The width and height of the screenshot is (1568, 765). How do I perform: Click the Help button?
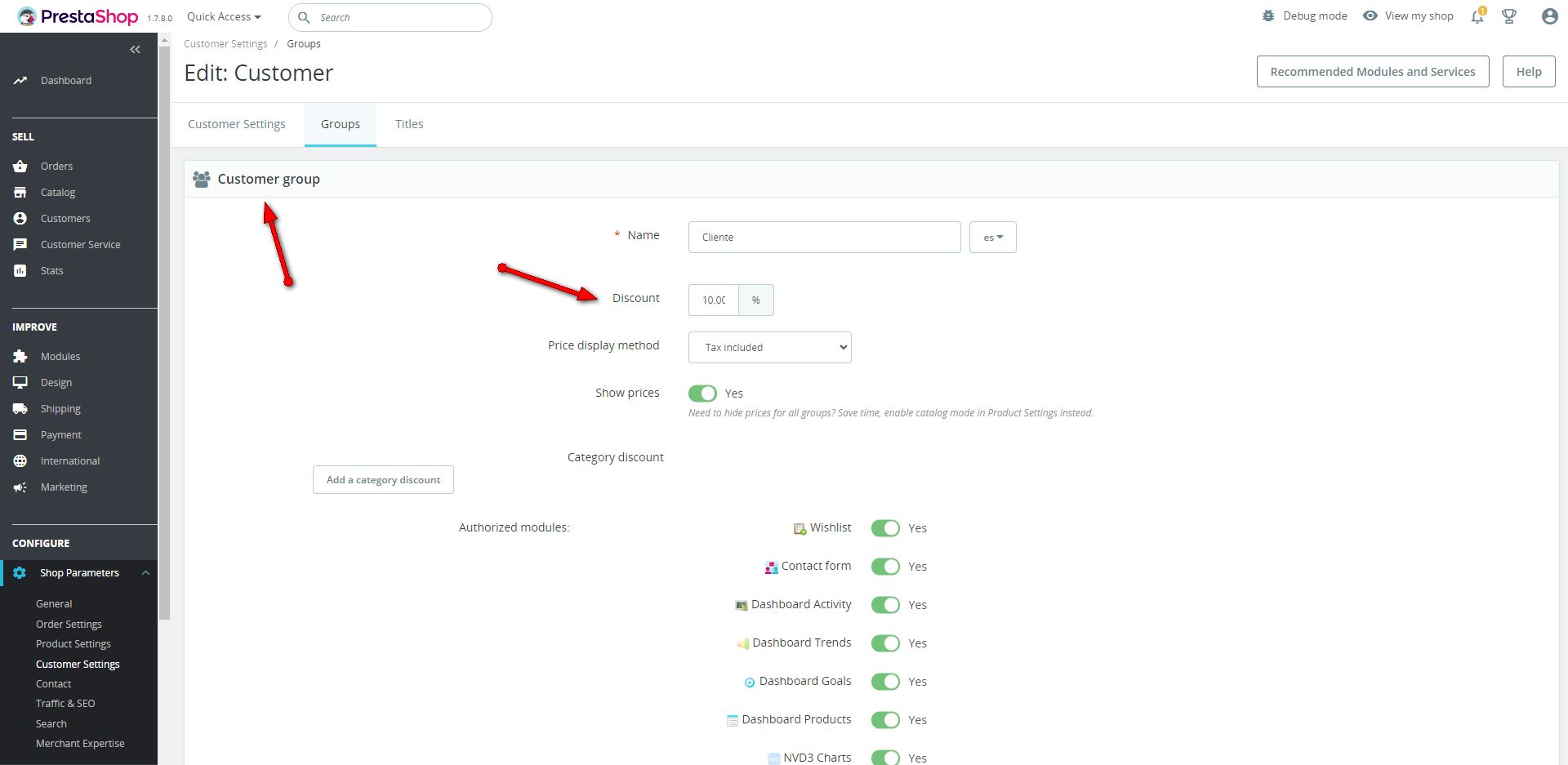click(x=1529, y=72)
